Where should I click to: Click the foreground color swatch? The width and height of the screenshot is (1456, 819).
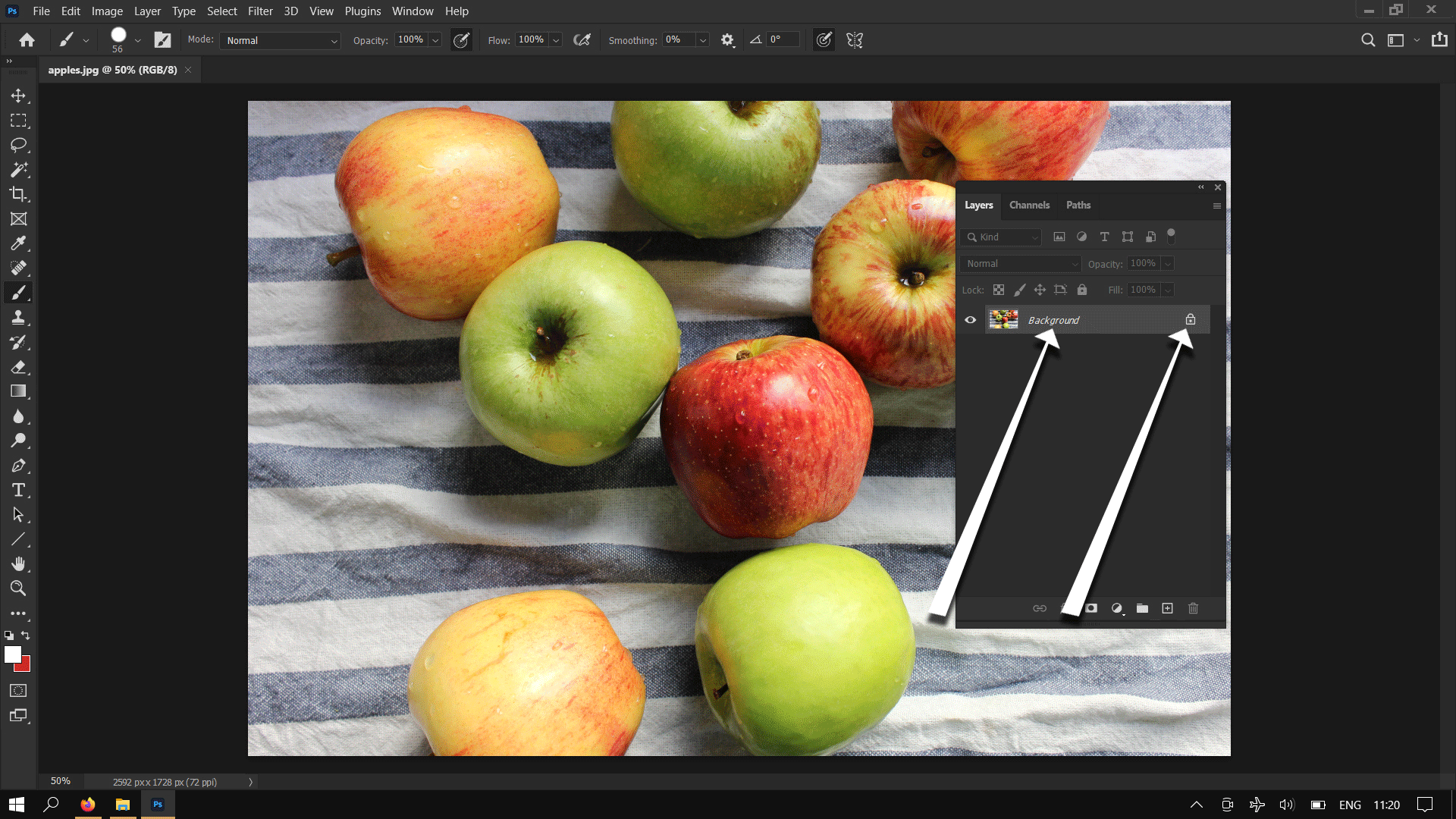12,654
